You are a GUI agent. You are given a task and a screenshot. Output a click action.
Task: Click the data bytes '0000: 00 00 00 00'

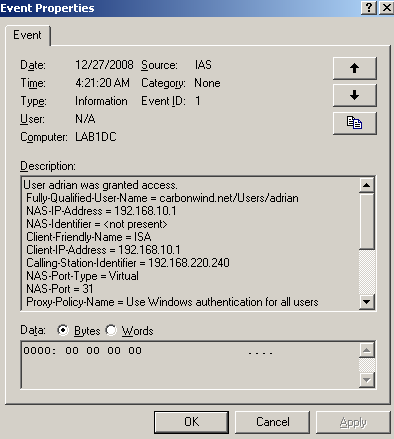point(82,351)
